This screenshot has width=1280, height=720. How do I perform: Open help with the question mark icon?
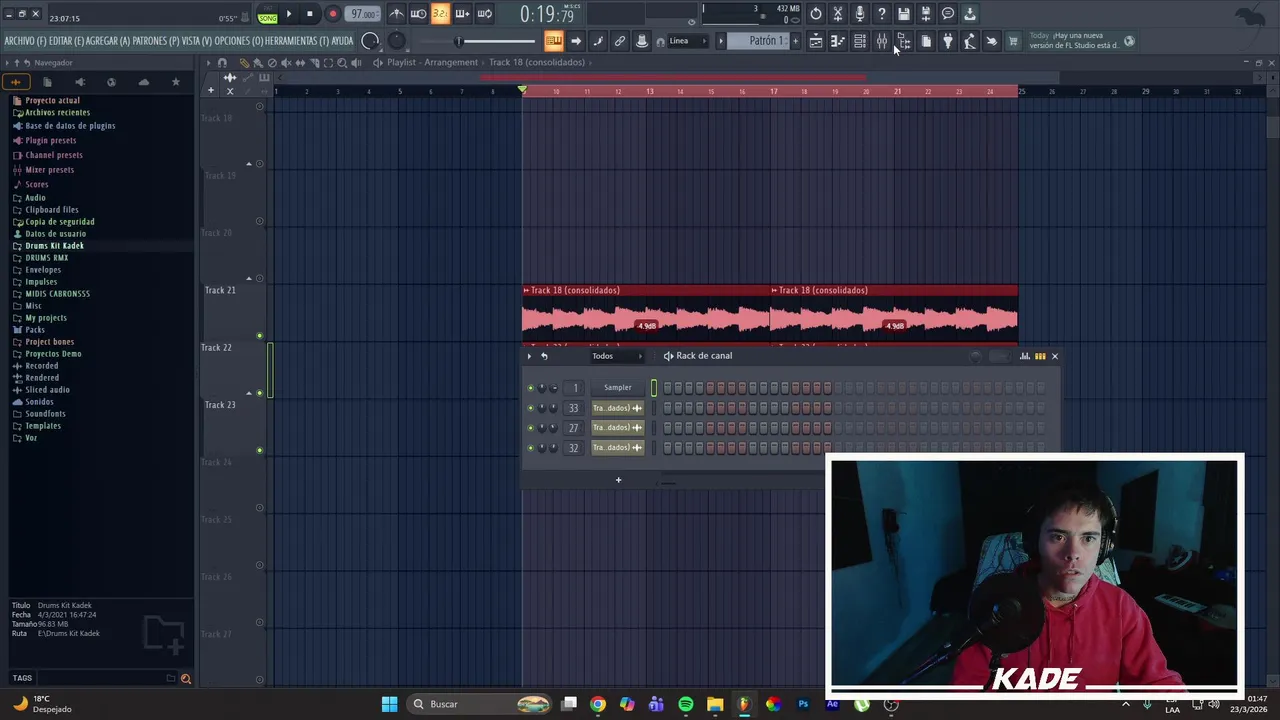tap(882, 14)
